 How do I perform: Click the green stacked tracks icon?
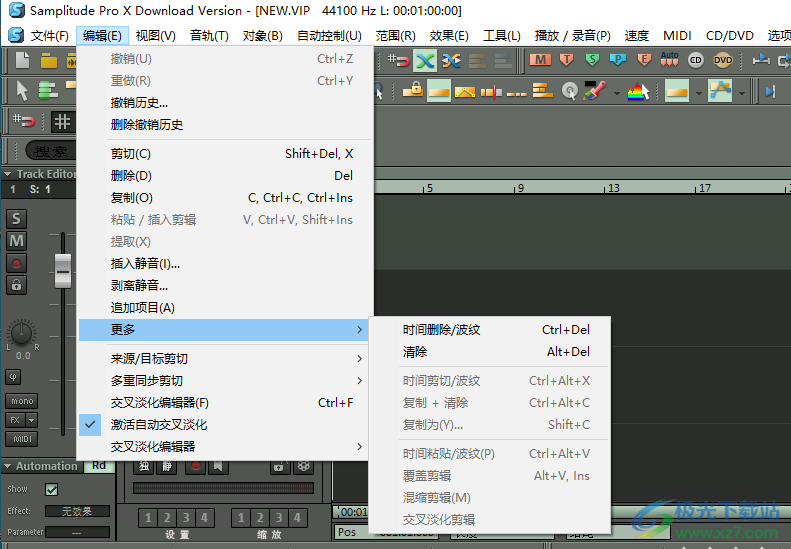(x=48, y=91)
